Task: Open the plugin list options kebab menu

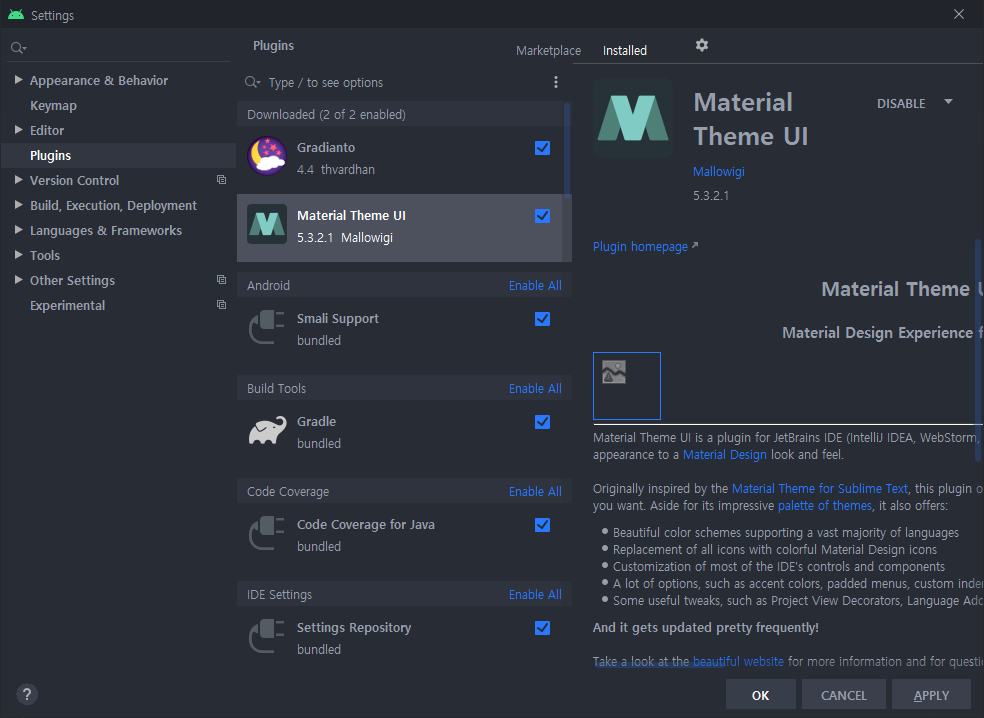Action: (x=555, y=82)
